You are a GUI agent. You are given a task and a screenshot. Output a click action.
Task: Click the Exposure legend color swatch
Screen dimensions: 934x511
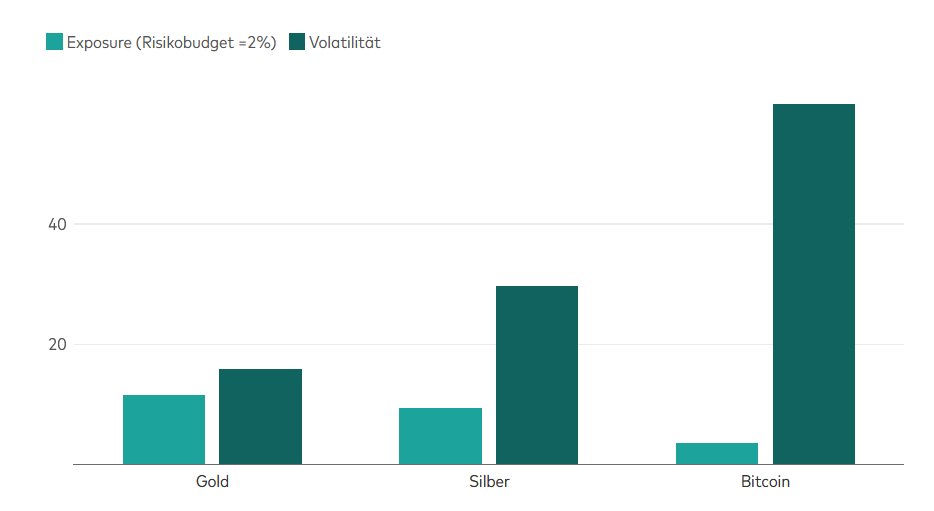(54, 42)
